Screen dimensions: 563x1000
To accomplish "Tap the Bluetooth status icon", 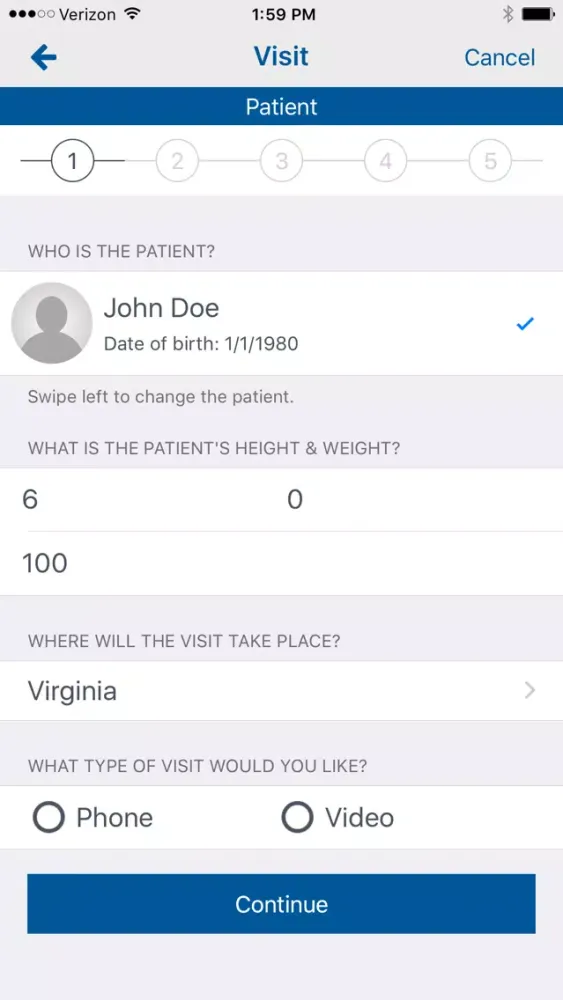I will click(508, 14).
